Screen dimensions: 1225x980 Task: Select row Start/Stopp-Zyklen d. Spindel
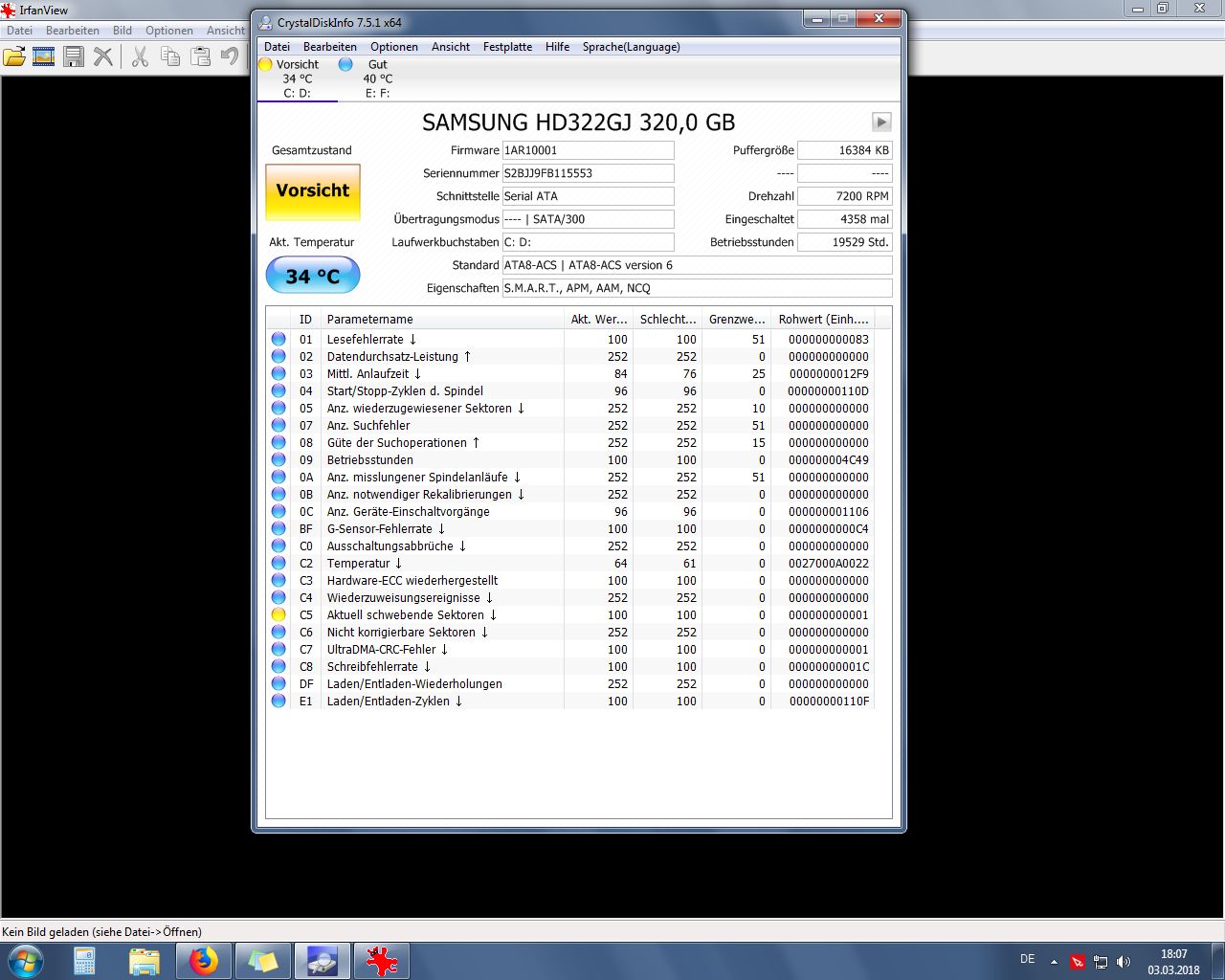(x=570, y=390)
